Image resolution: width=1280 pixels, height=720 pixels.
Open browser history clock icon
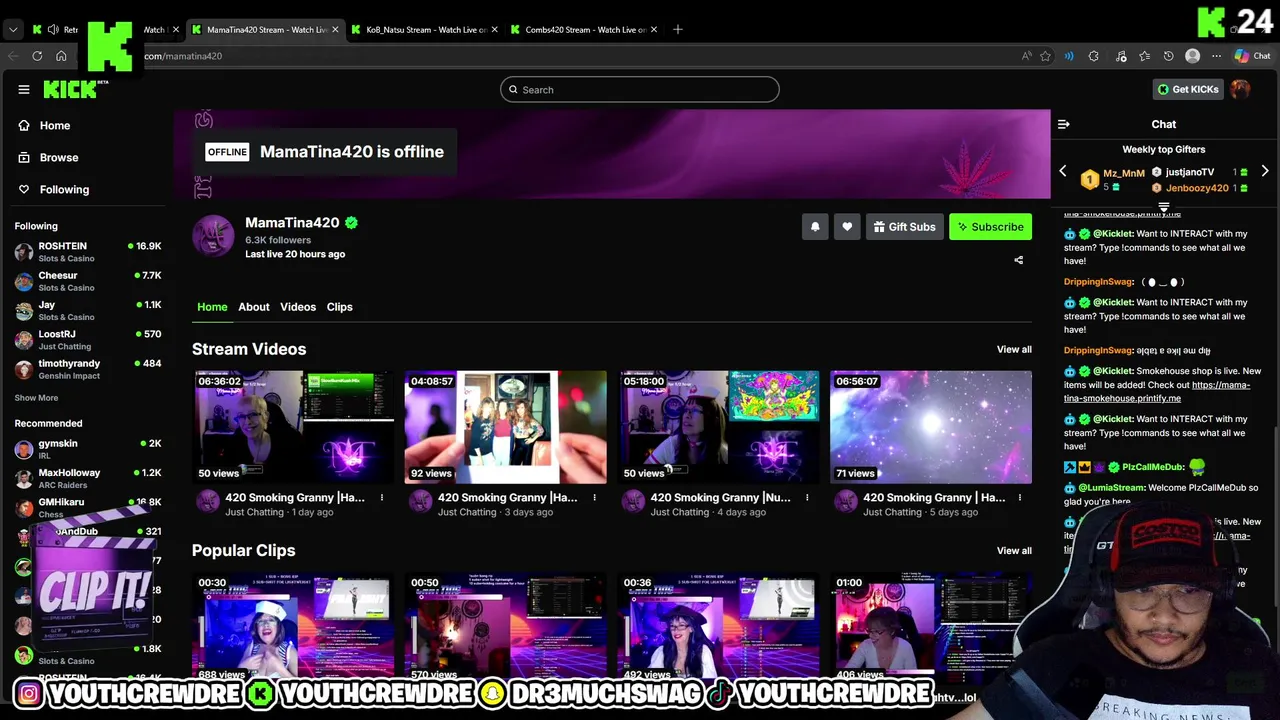tap(1168, 56)
